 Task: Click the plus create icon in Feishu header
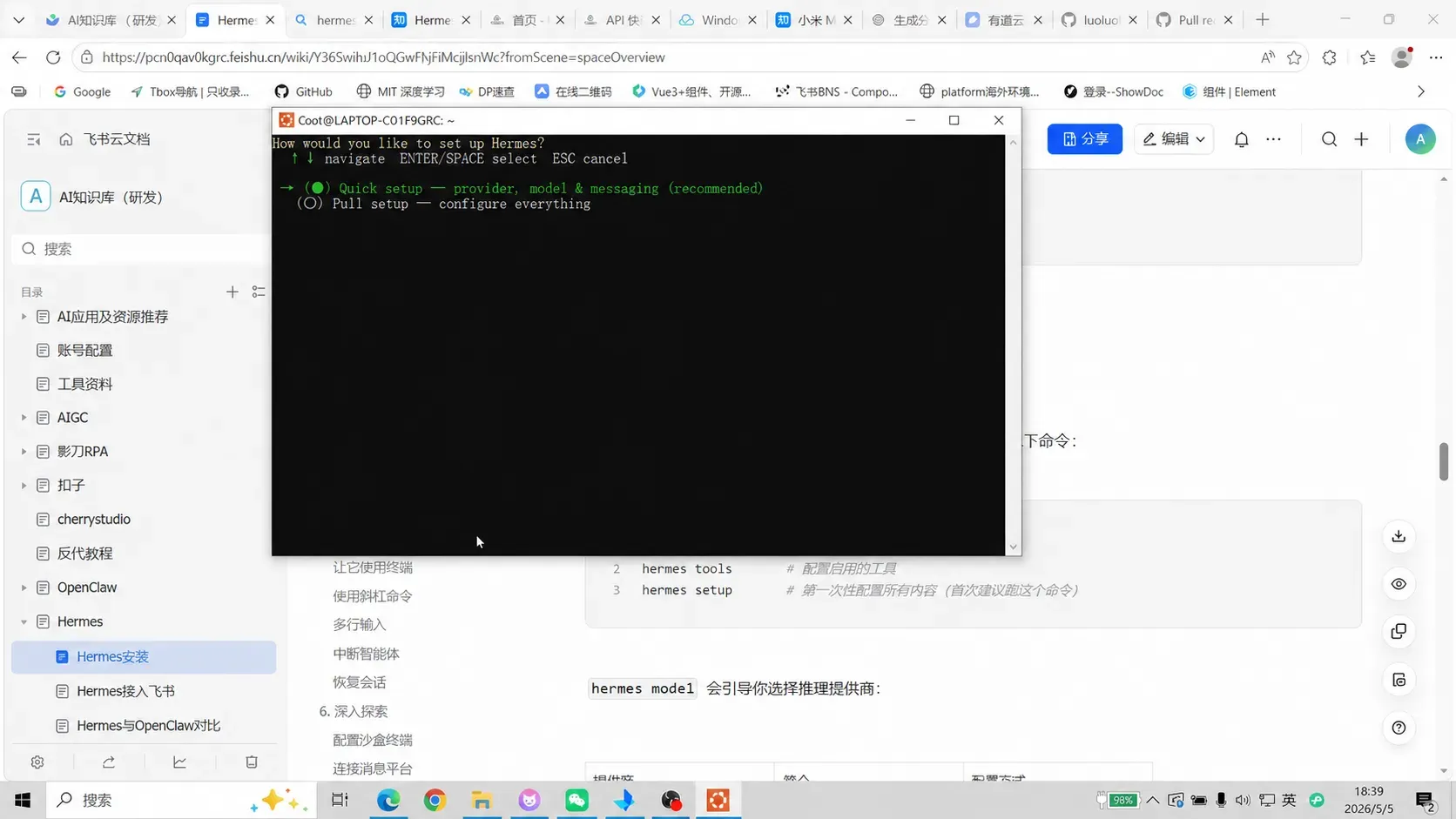(x=1362, y=139)
